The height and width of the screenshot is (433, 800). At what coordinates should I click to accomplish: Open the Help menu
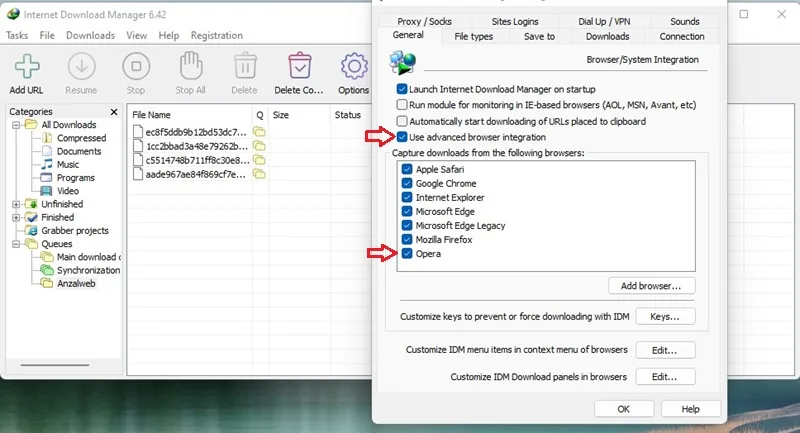168,35
